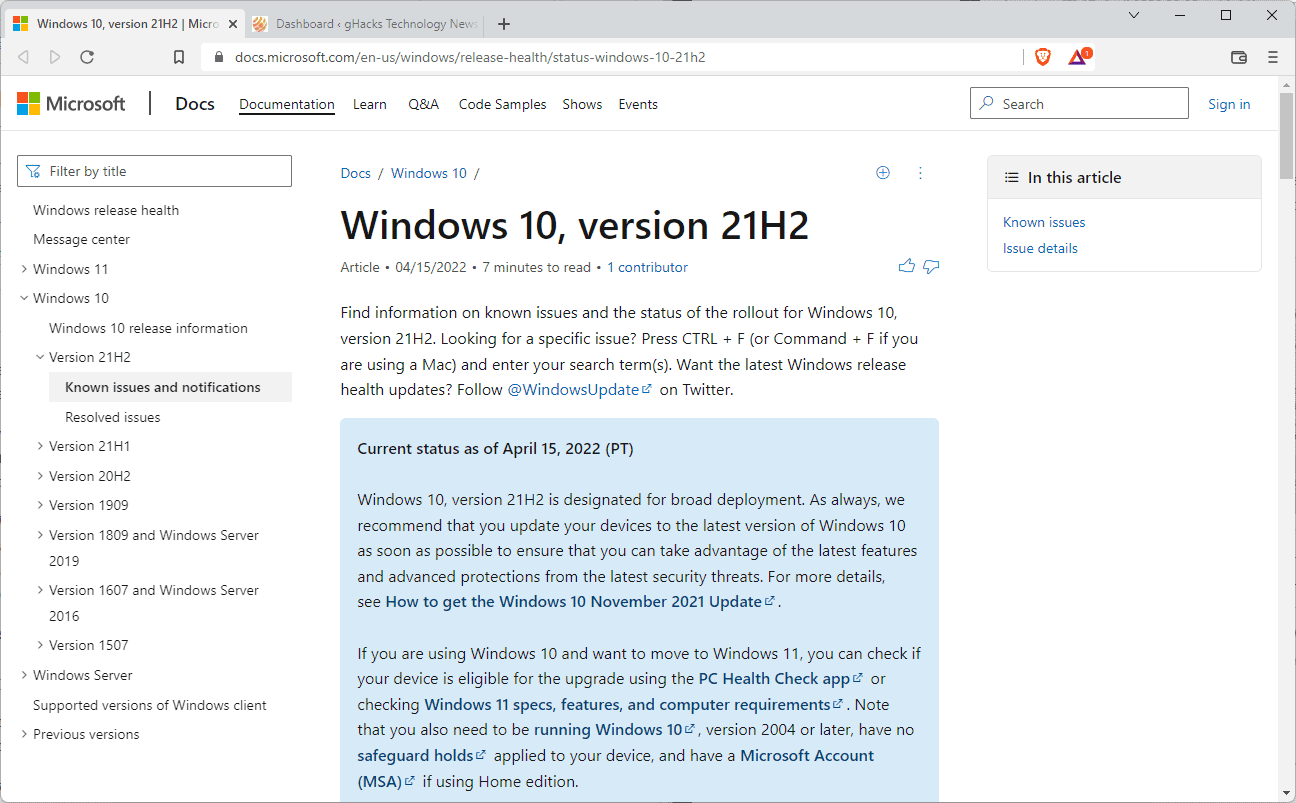Open Windows release health in sidebar
1296x803 pixels.
pyautogui.click(x=106, y=210)
